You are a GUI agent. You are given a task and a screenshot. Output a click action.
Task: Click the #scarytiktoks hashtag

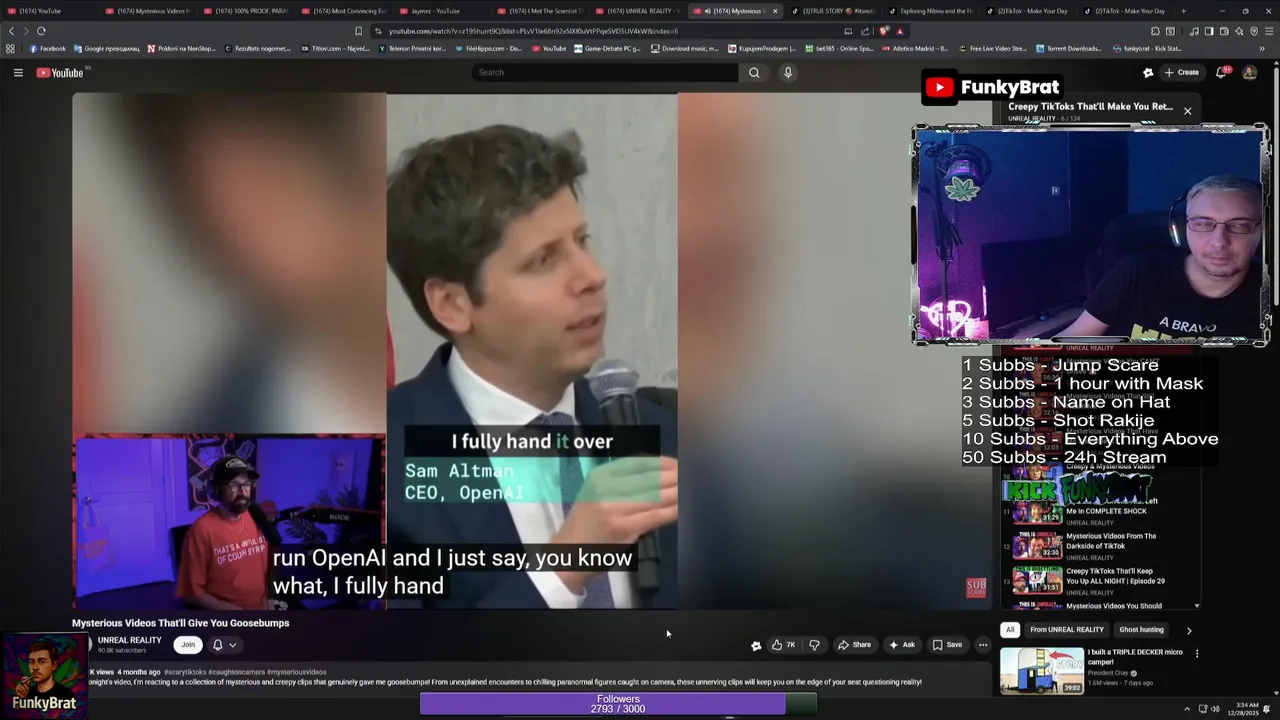(x=187, y=672)
